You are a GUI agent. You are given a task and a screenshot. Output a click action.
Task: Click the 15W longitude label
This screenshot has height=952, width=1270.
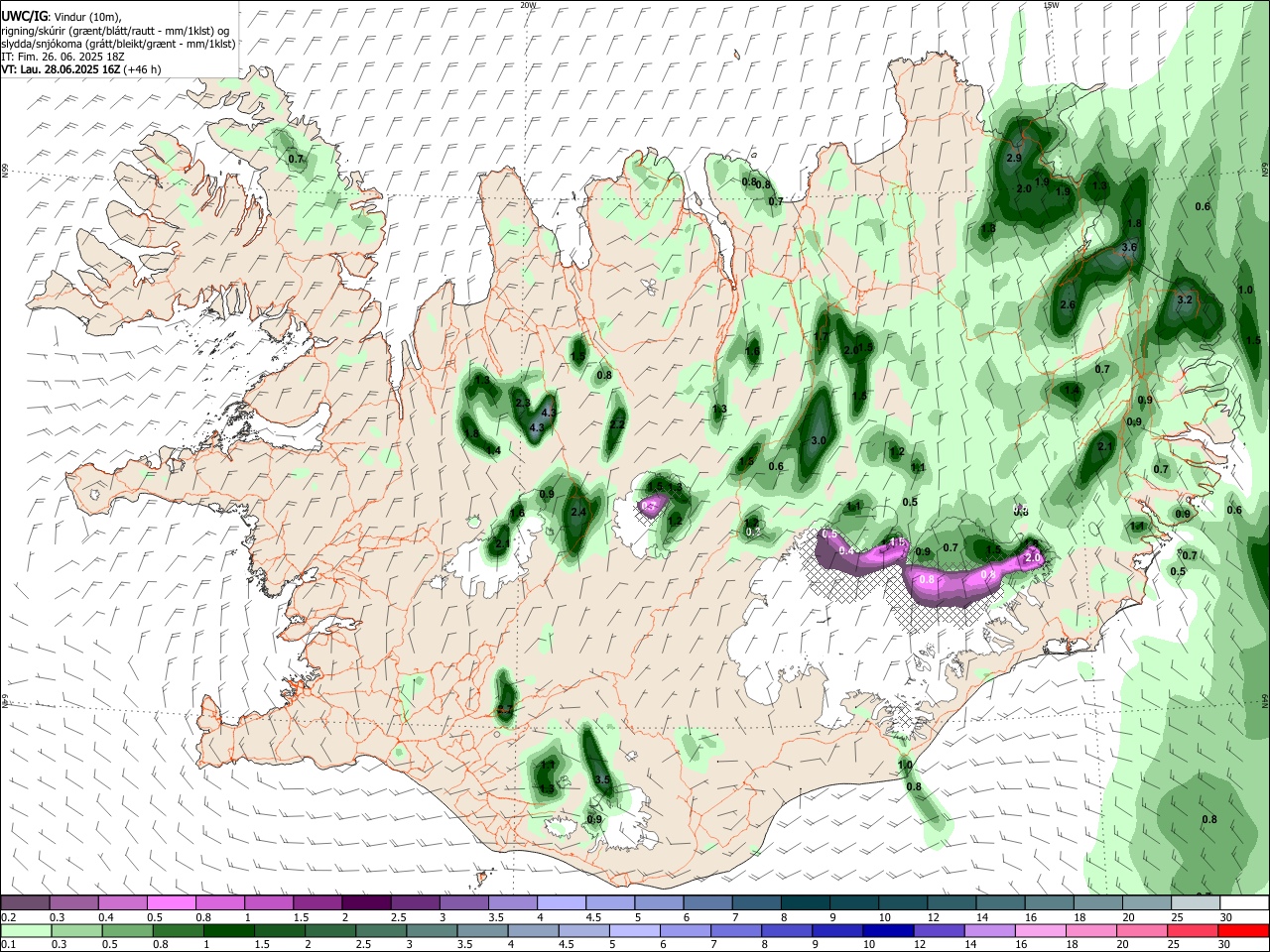click(1051, 5)
